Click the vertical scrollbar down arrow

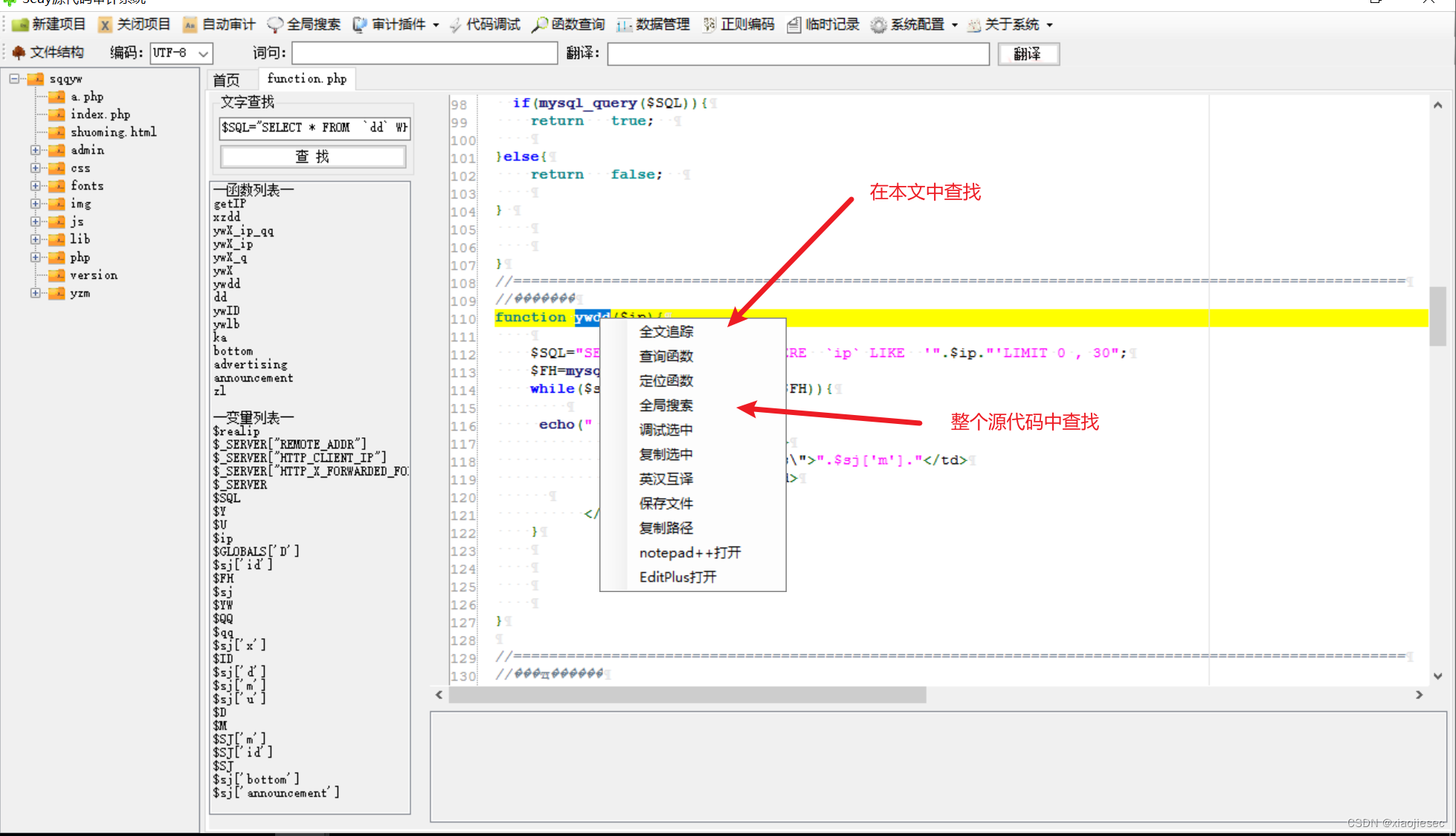coord(1436,675)
